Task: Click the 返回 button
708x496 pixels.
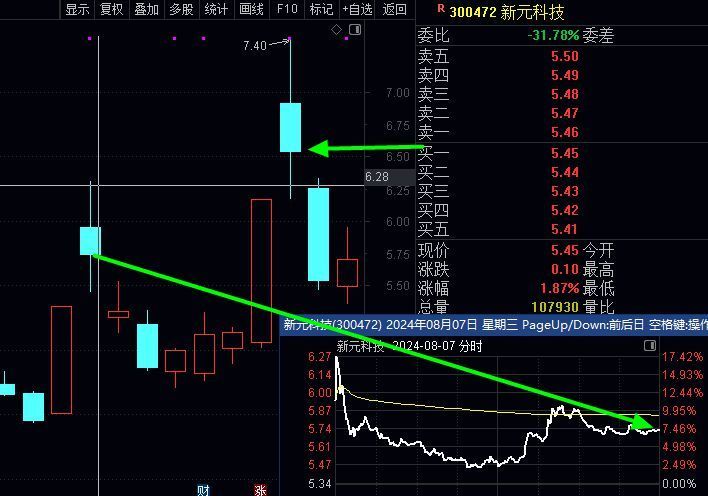Action: 394,9
